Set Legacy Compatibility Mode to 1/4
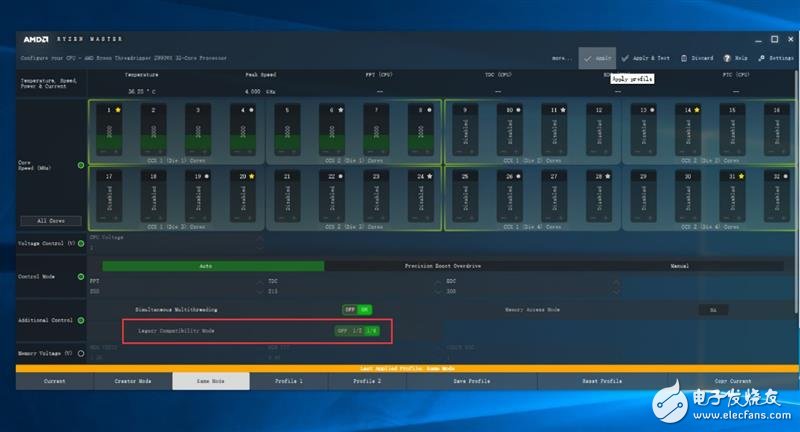The height and width of the screenshot is (432, 800). pos(371,331)
